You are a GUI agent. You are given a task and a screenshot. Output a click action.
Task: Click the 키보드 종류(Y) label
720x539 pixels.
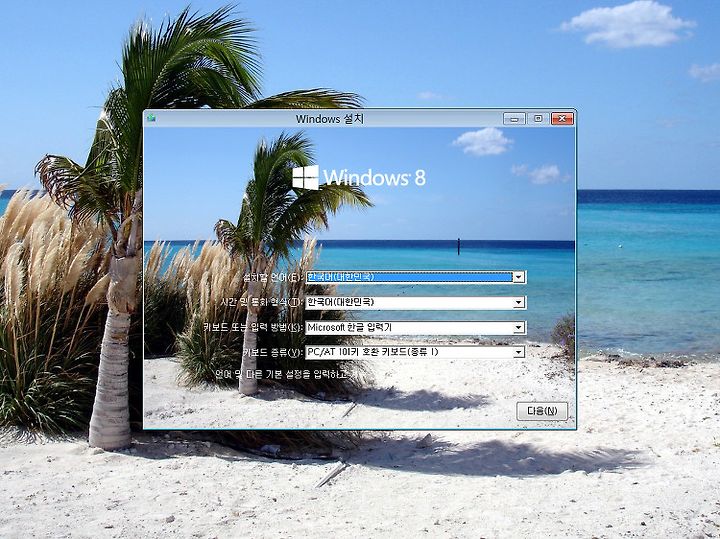pyautogui.click(x=273, y=353)
